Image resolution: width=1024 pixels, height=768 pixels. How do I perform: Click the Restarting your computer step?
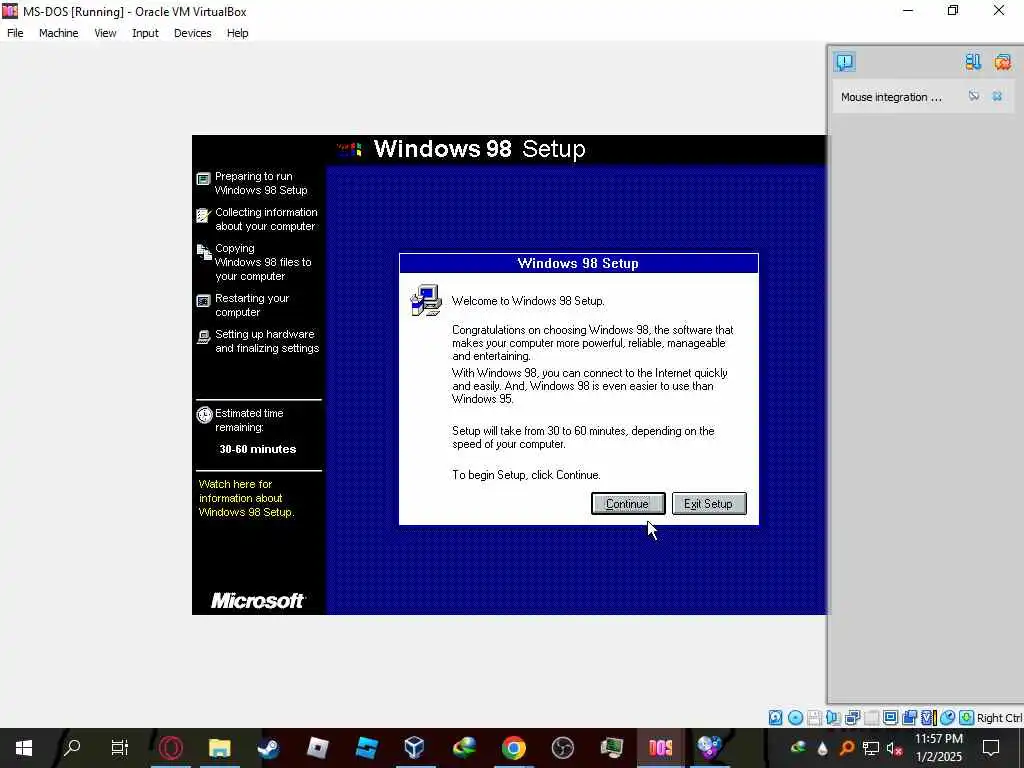pyautogui.click(x=243, y=305)
